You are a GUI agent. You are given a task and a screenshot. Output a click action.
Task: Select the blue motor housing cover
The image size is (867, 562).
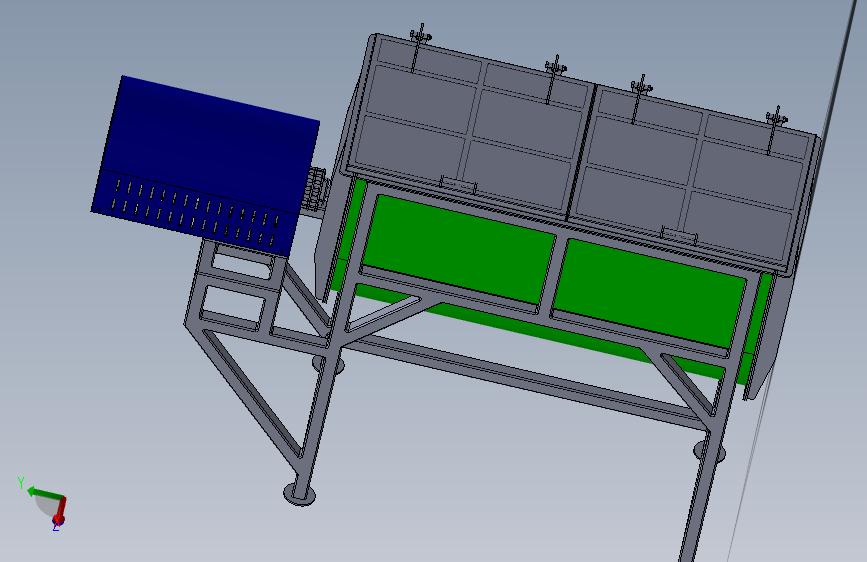(x=205, y=165)
